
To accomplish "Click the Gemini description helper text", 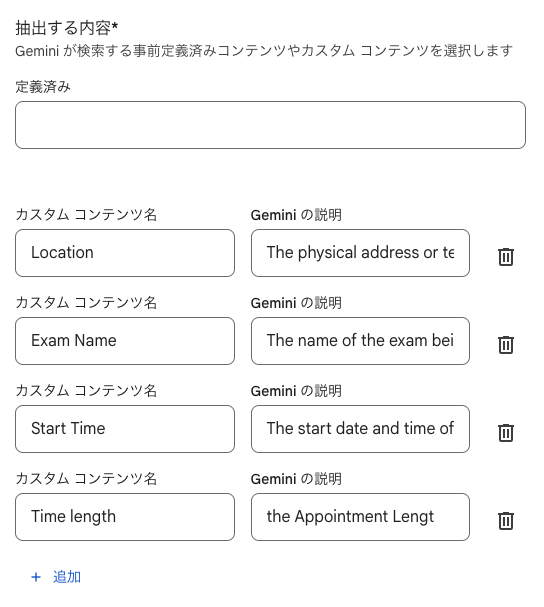I will tap(264, 51).
